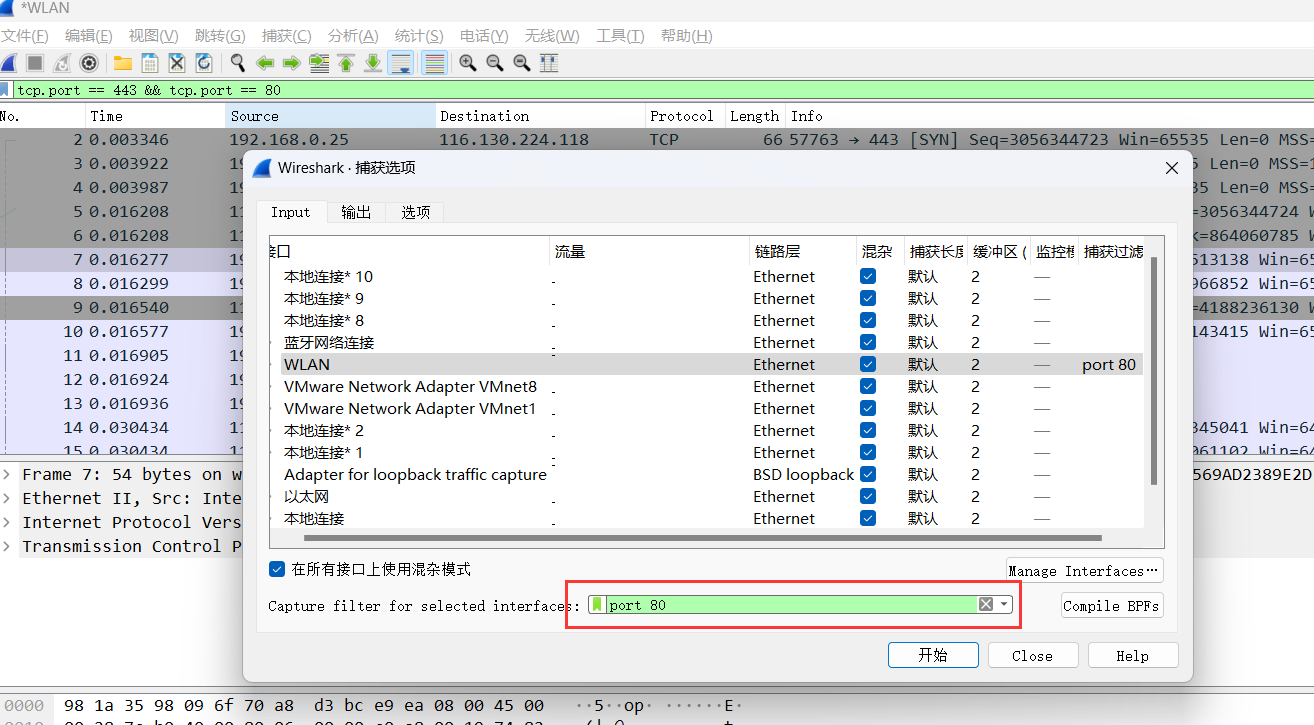Image resolution: width=1314 pixels, height=725 pixels.
Task: Click into the capture filter field containing port 80
Action: tap(790, 604)
